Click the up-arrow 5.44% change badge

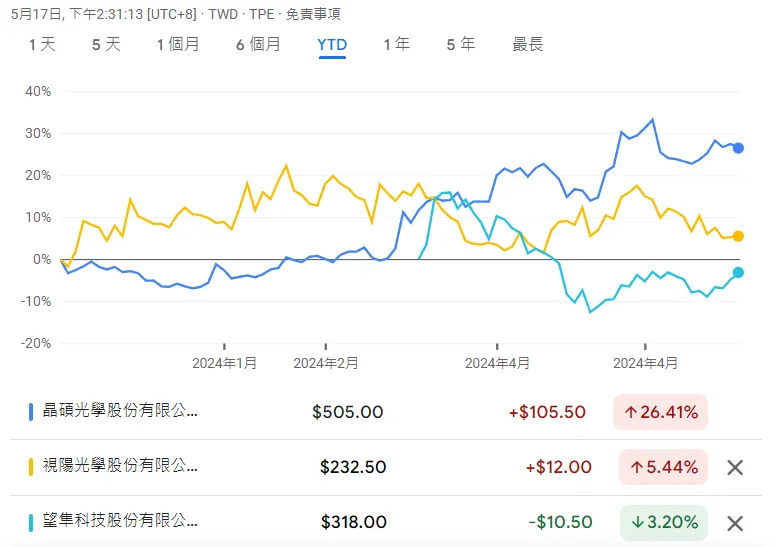point(662,467)
